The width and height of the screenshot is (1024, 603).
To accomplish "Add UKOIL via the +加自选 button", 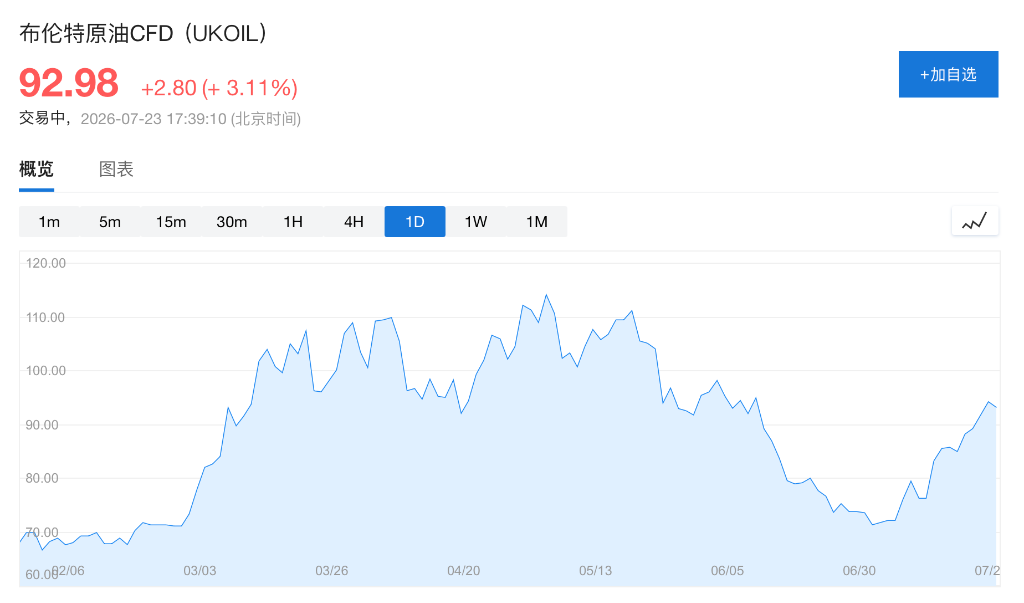I will pos(948,74).
